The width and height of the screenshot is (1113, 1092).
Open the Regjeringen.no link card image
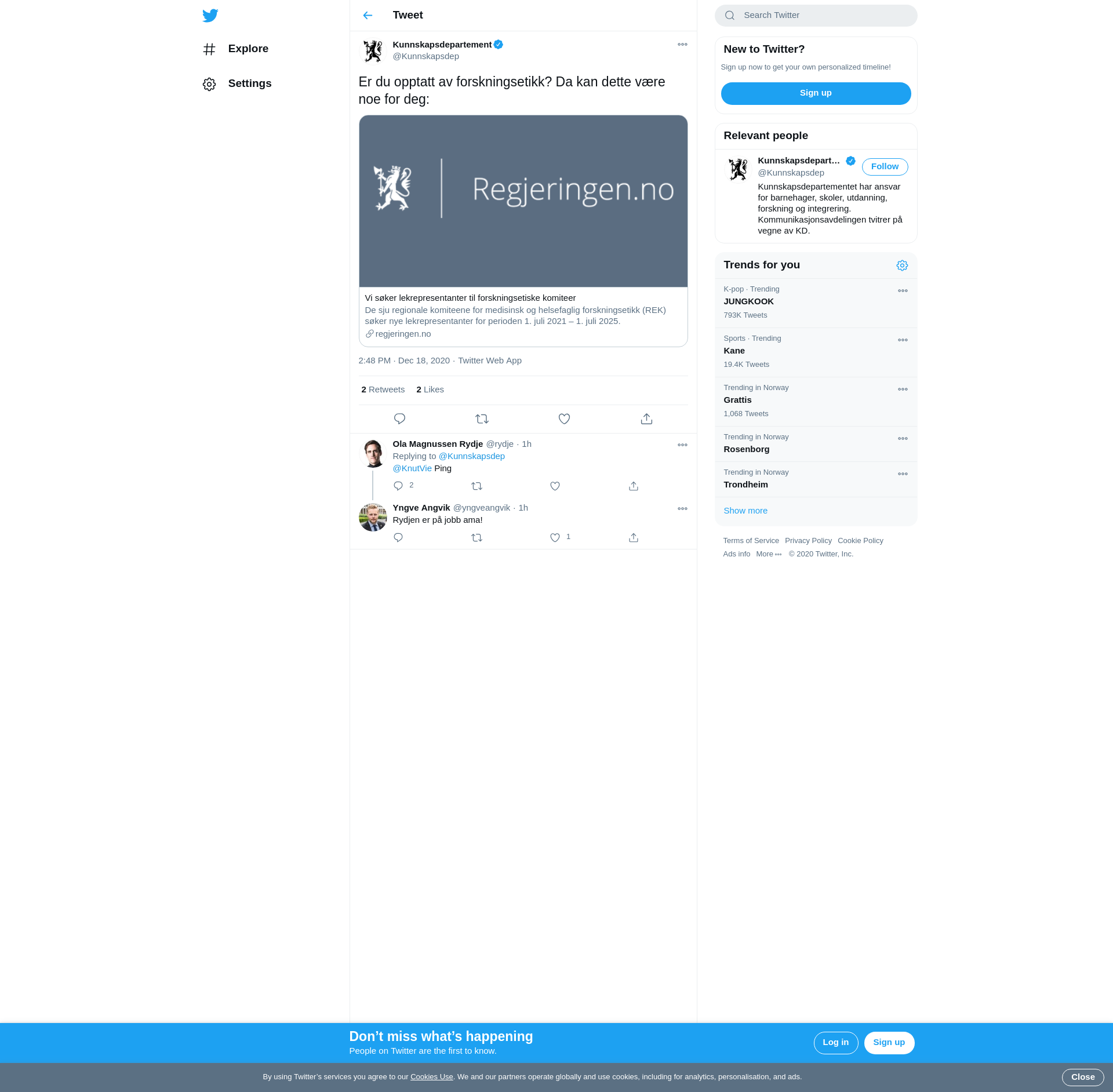click(523, 201)
